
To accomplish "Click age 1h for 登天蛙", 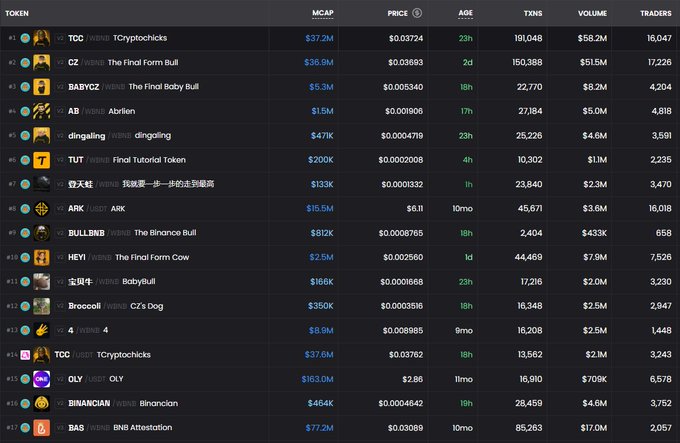I will coord(469,184).
